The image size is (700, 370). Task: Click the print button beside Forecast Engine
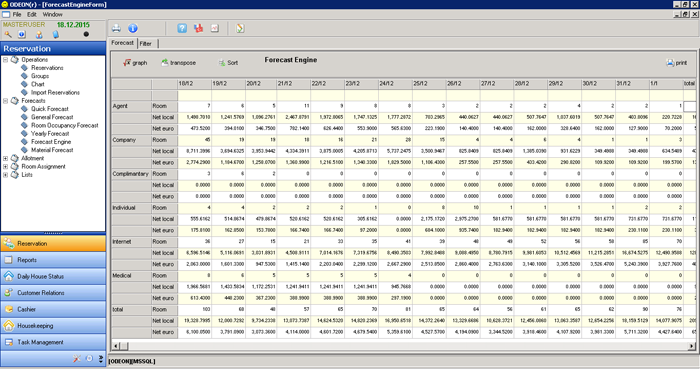point(677,63)
